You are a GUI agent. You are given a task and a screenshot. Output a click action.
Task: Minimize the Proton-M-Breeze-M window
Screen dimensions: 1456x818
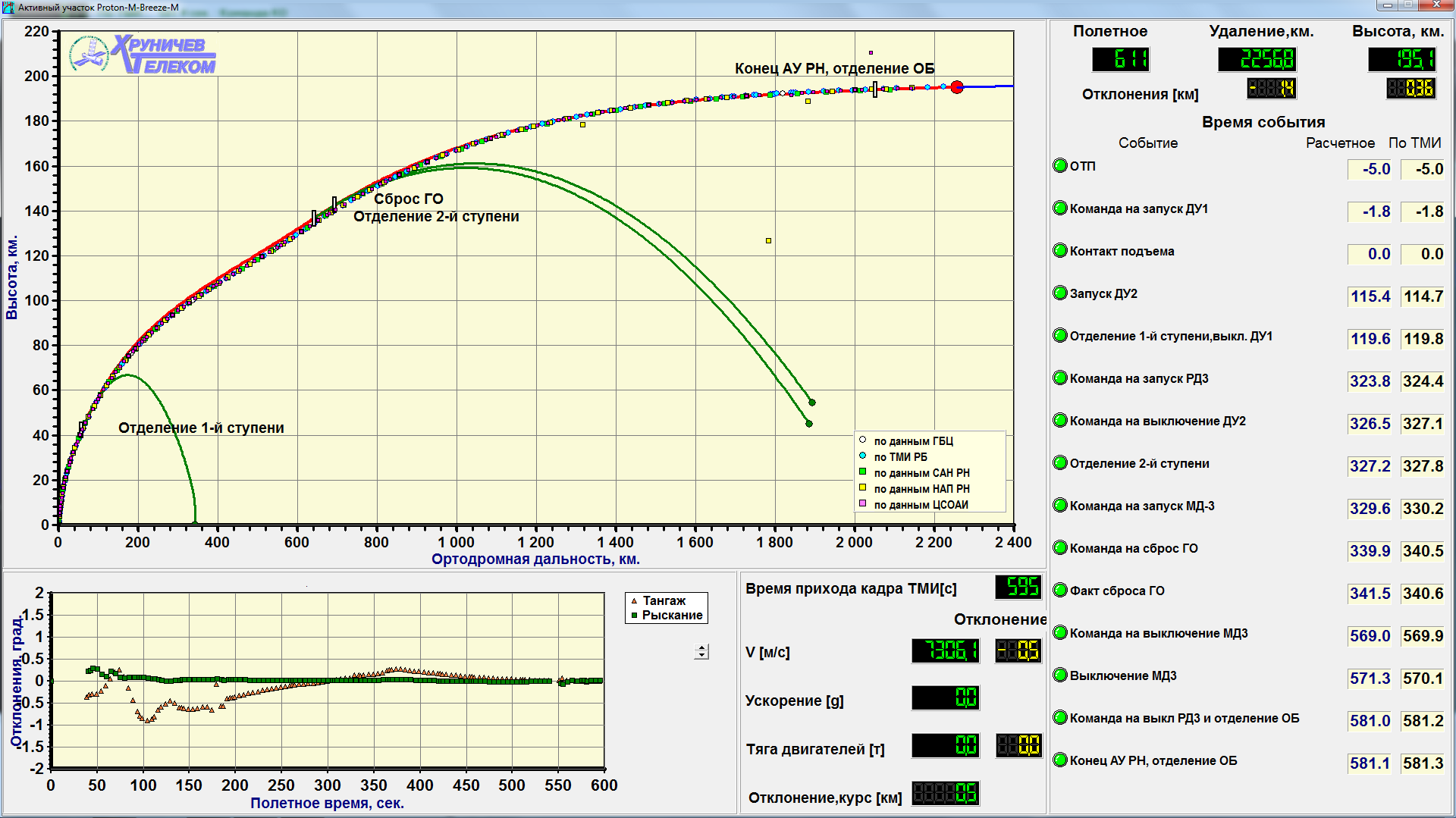pos(1387,5)
